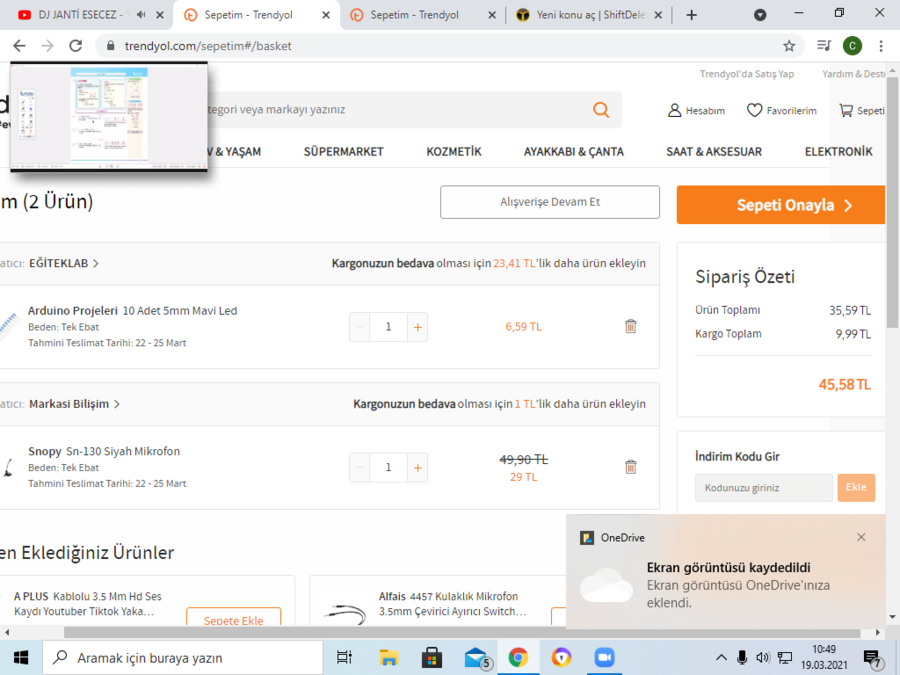Viewport: 900px width, 675px height.
Task: Click Ekle discount code button
Action: [x=856, y=487]
